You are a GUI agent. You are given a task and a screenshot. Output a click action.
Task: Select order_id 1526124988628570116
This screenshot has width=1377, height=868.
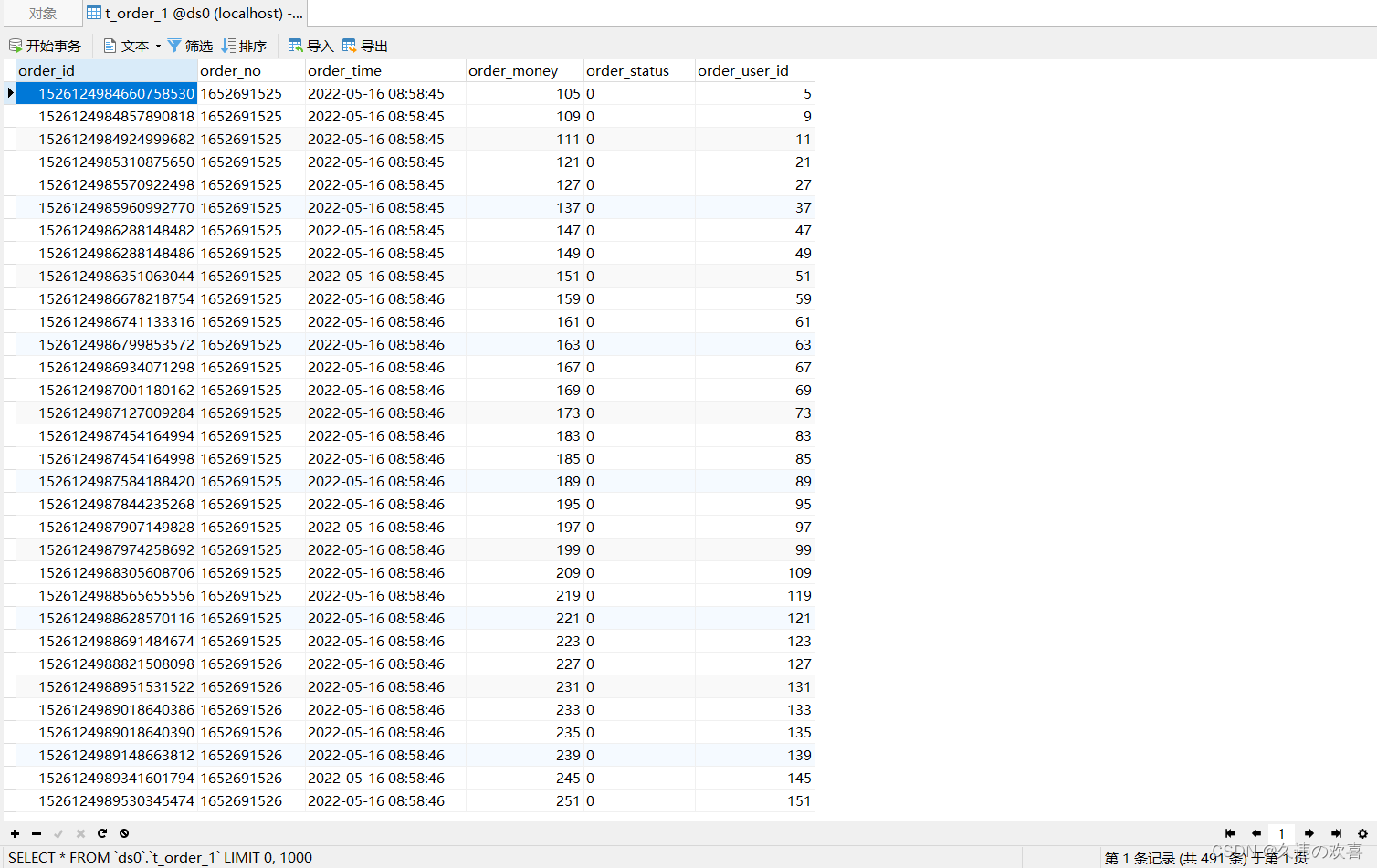click(107, 618)
